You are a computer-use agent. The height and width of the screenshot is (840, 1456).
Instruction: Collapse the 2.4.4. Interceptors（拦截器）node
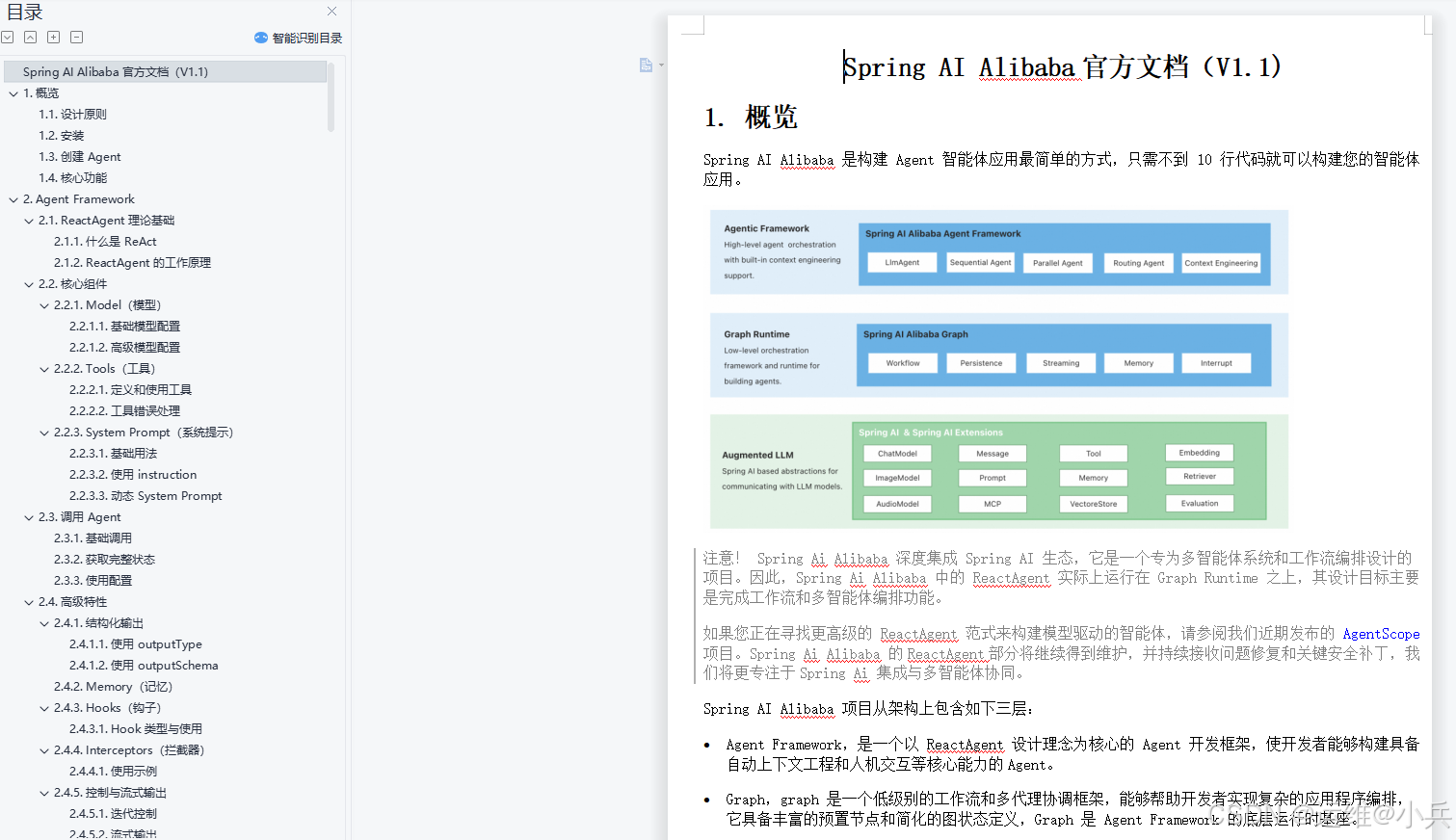(x=44, y=750)
